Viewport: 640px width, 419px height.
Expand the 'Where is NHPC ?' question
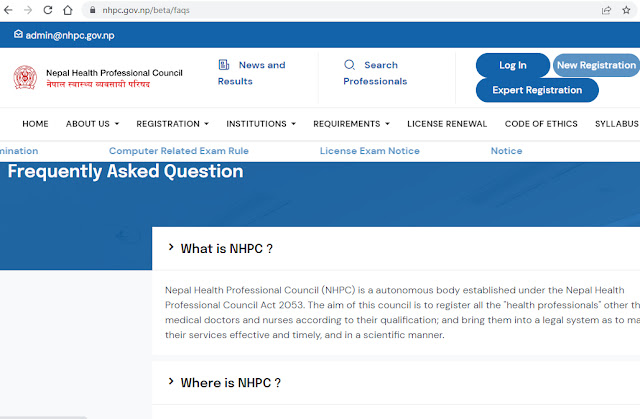(396, 383)
